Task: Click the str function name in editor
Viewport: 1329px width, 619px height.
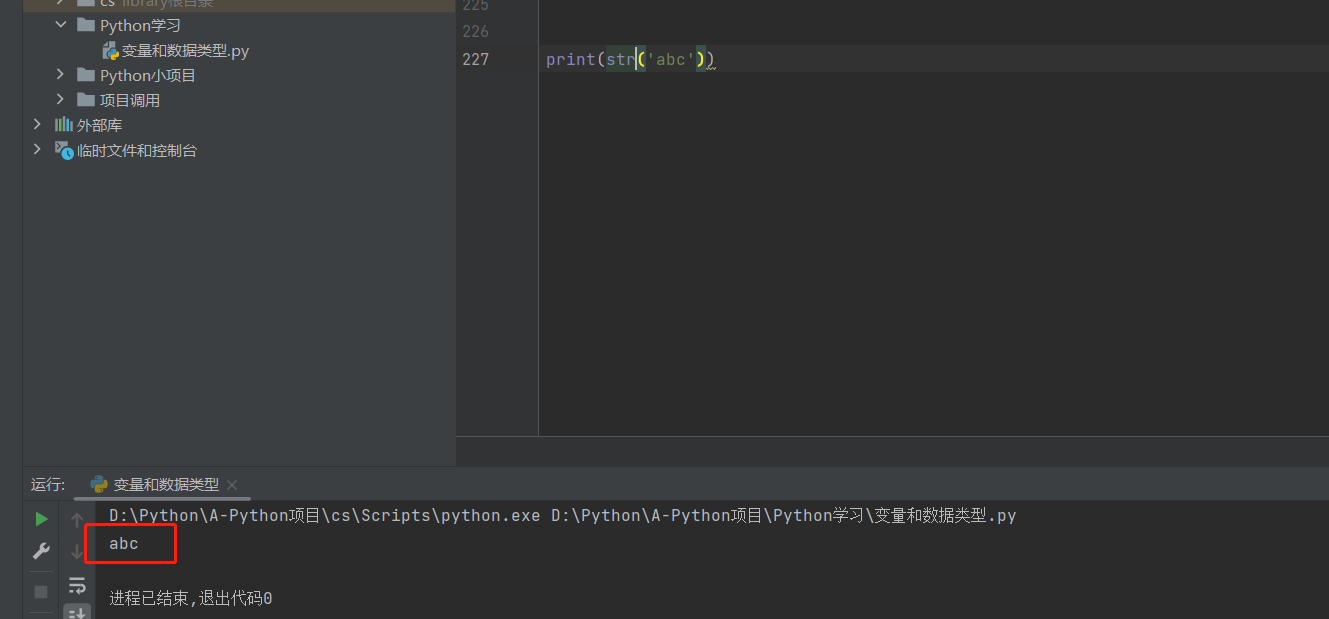Action: (x=620, y=59)
